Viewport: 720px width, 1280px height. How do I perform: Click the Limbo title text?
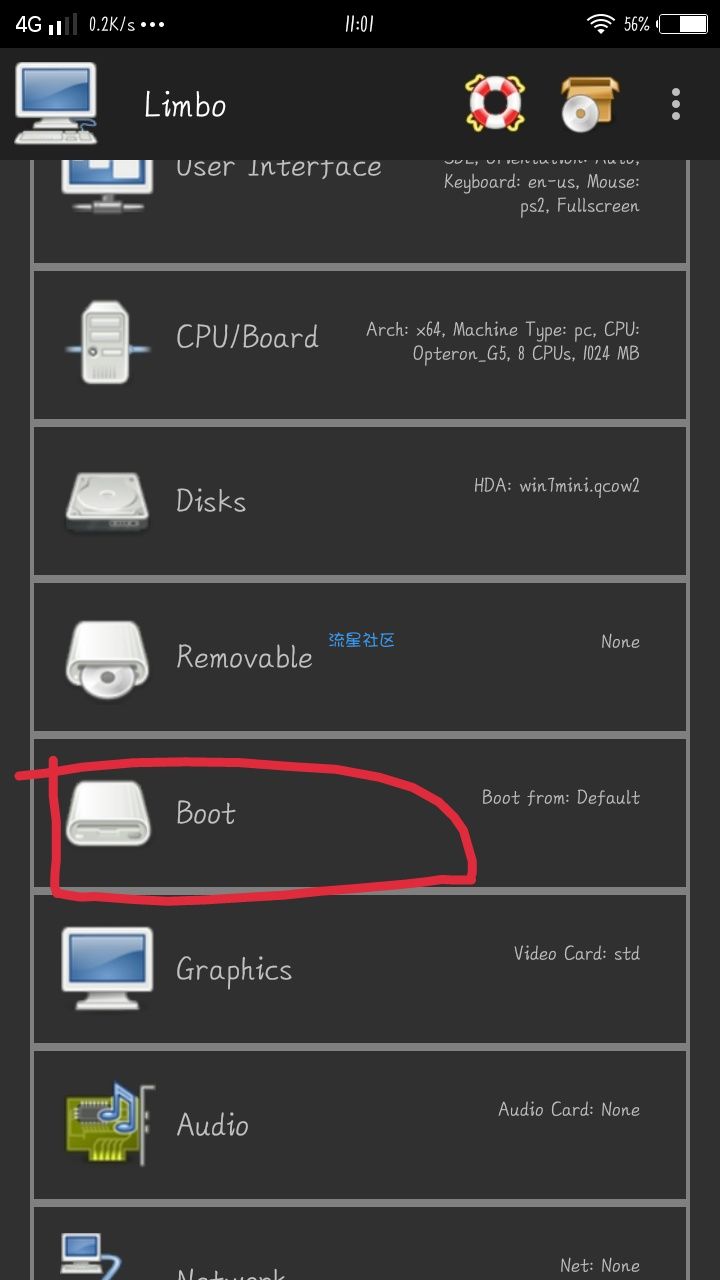coord(185,105)
